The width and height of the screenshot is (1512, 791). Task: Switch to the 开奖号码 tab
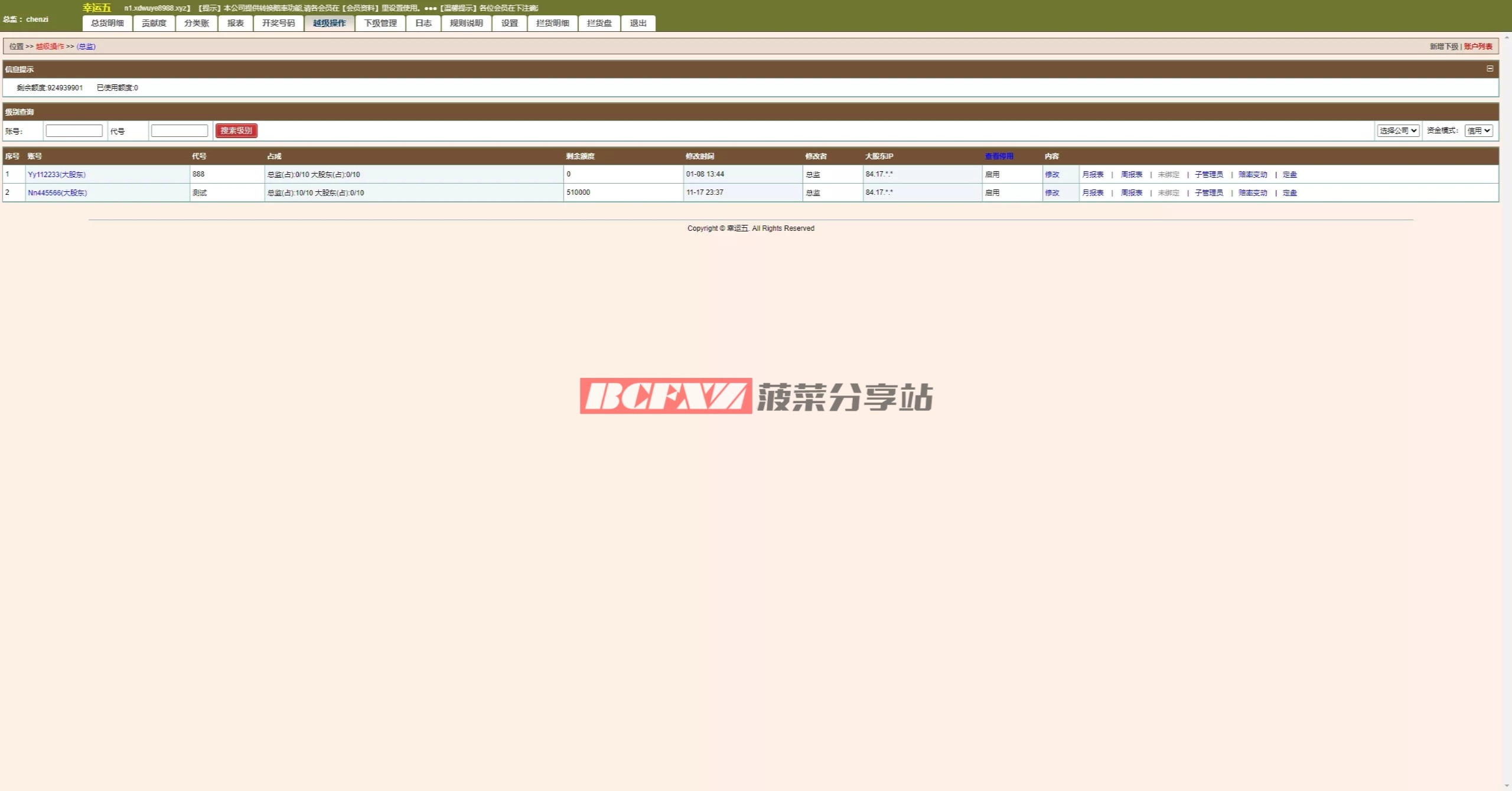click(x=278, y=23)
